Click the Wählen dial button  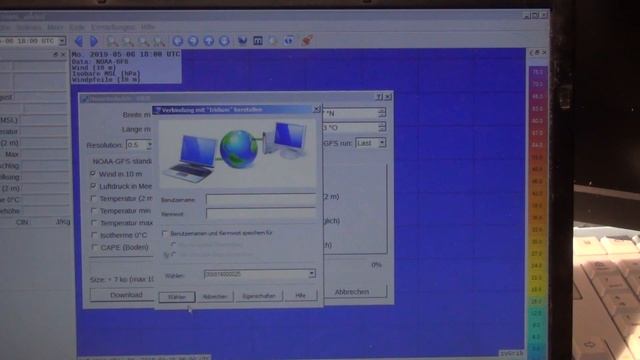[177, 297]
